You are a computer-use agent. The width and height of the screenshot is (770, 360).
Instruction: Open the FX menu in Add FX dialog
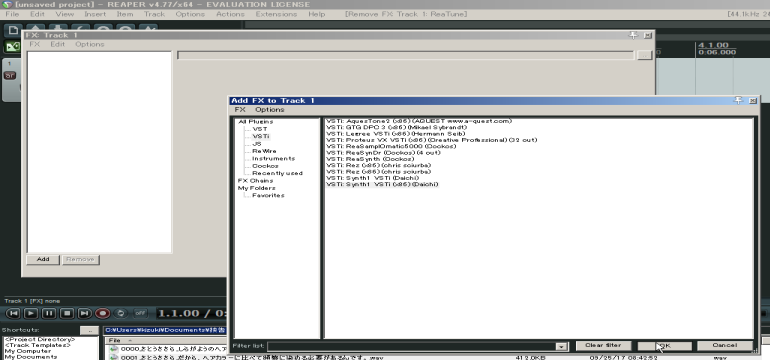240,110
